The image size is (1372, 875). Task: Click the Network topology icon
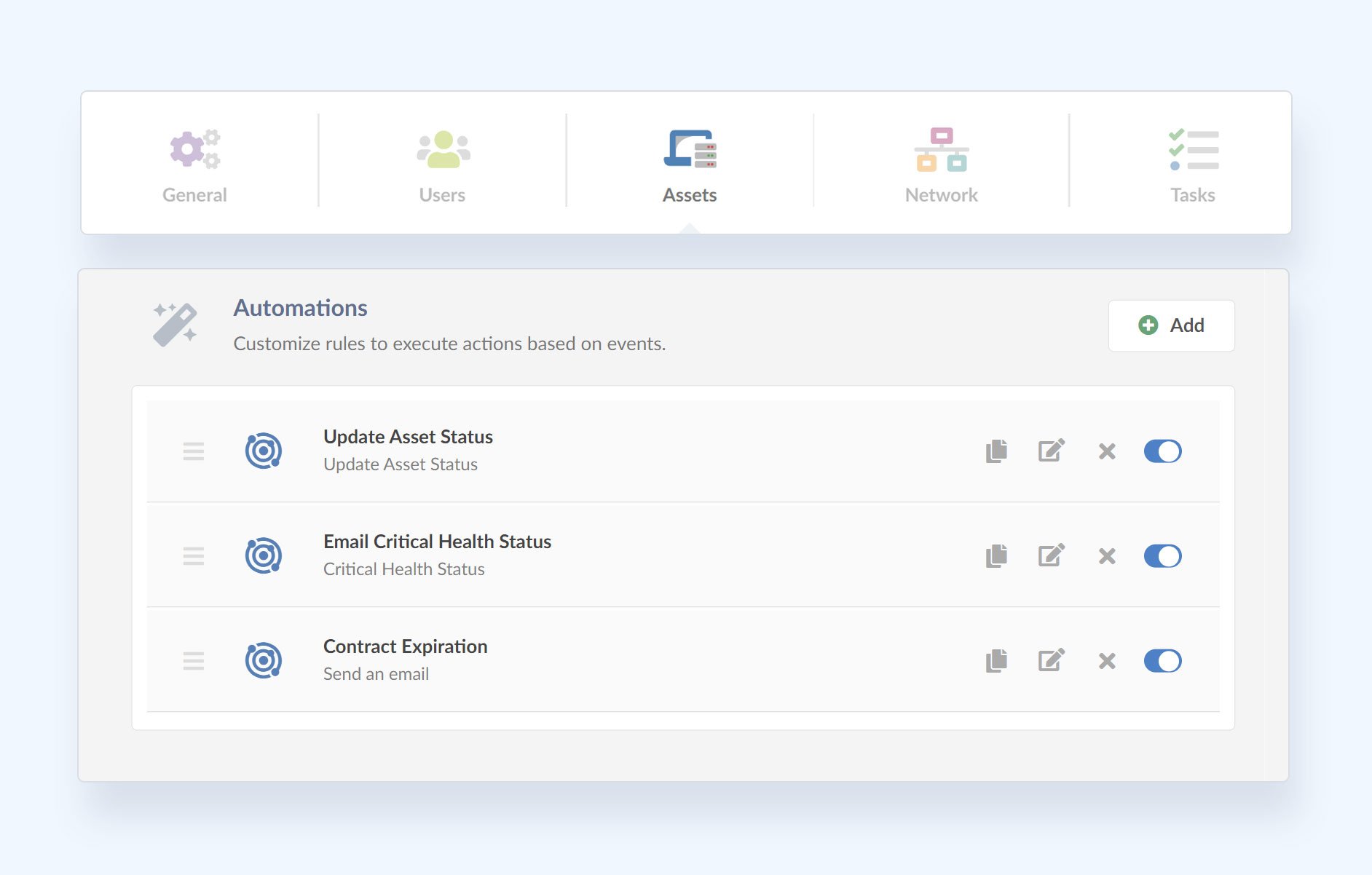click(x=941, y=149)
